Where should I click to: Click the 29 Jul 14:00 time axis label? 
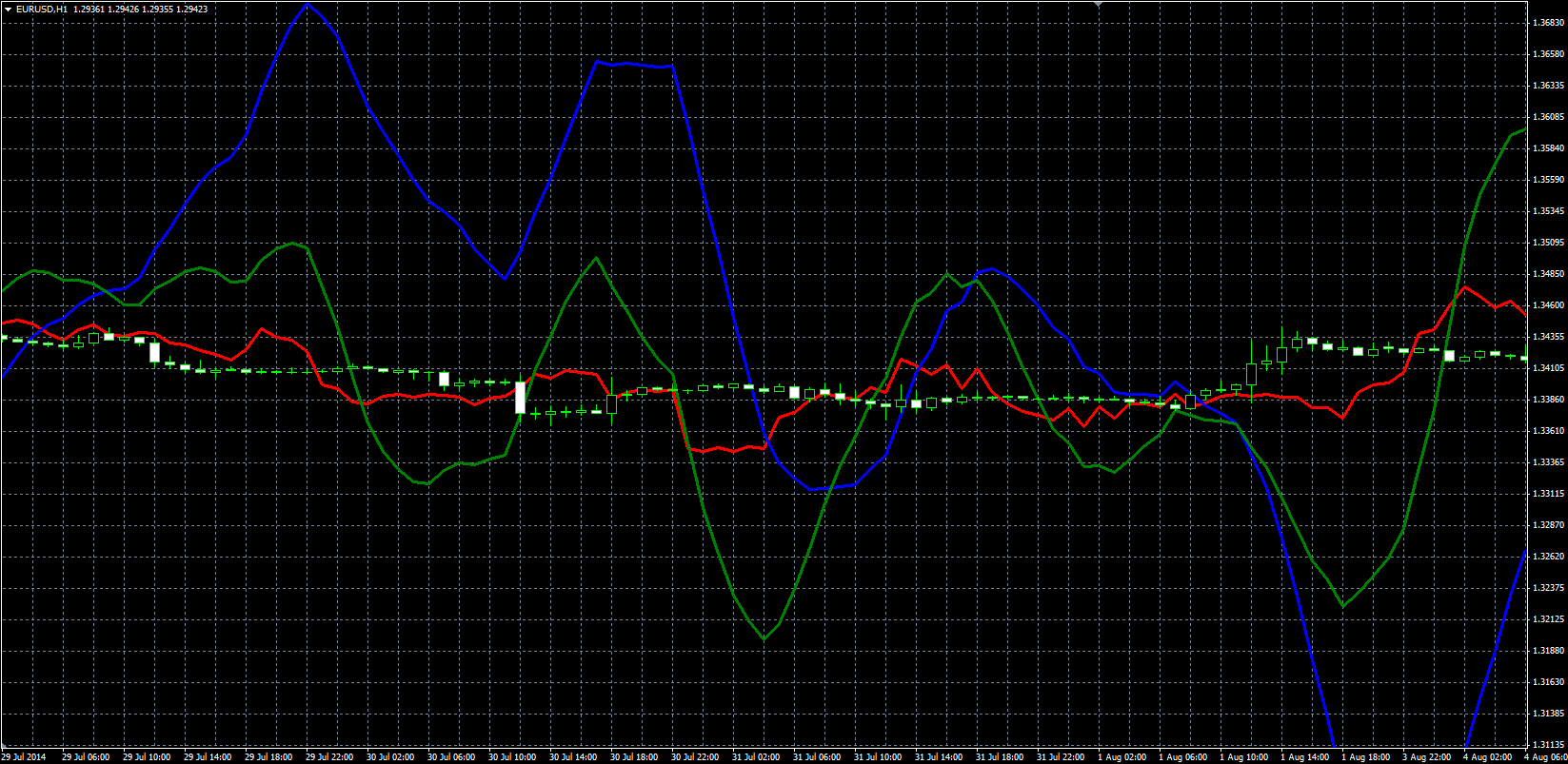pyautogui.click(x=208, y=757)
